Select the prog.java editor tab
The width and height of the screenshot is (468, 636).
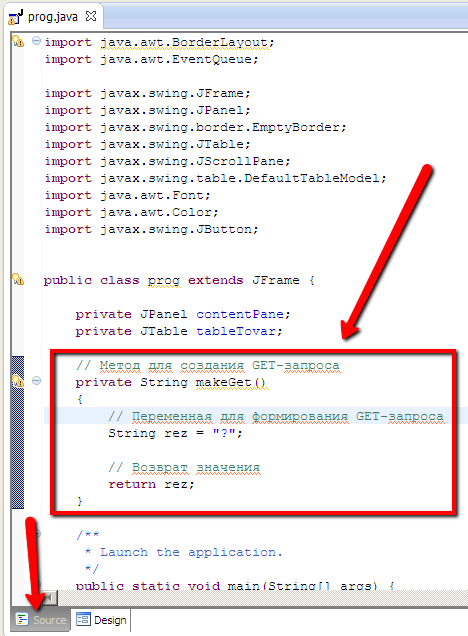tap(52, 17)
